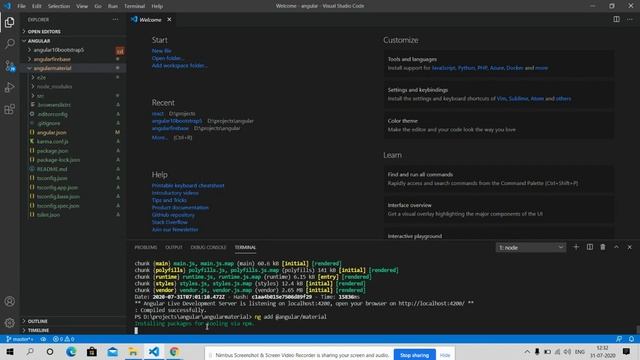Close the Welcome tab

point(169,20)
